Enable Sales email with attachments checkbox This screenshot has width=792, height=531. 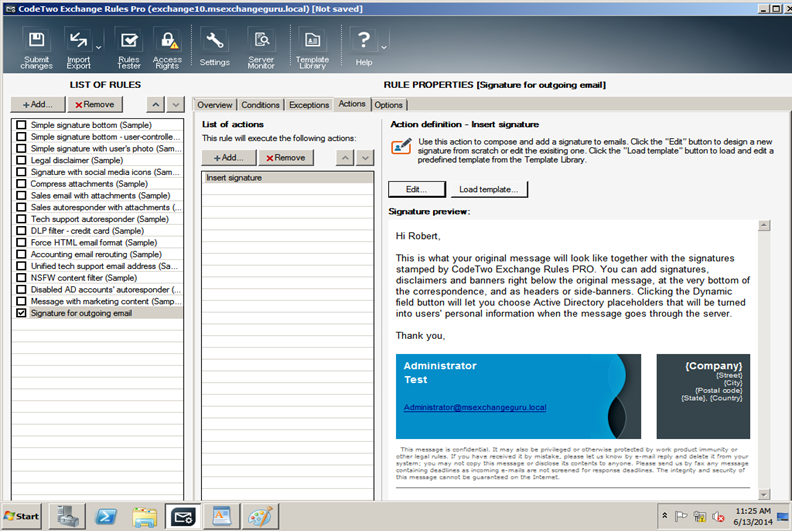(x=21, y=196)
